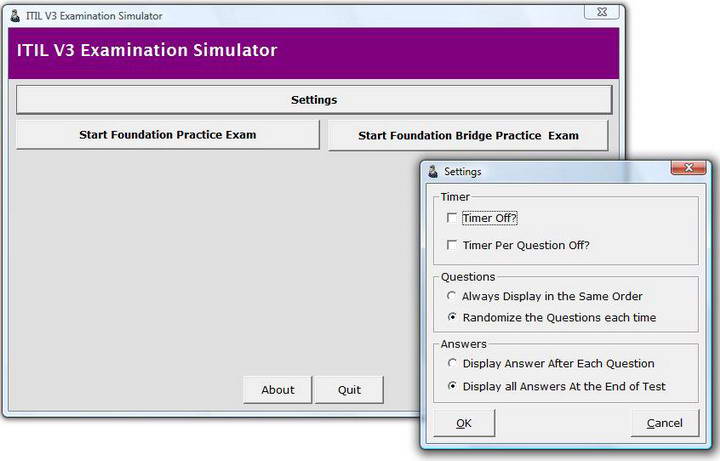Open the Settings button in main window
The width and height of the screenshot is (720, 461).
pos(314,100)
